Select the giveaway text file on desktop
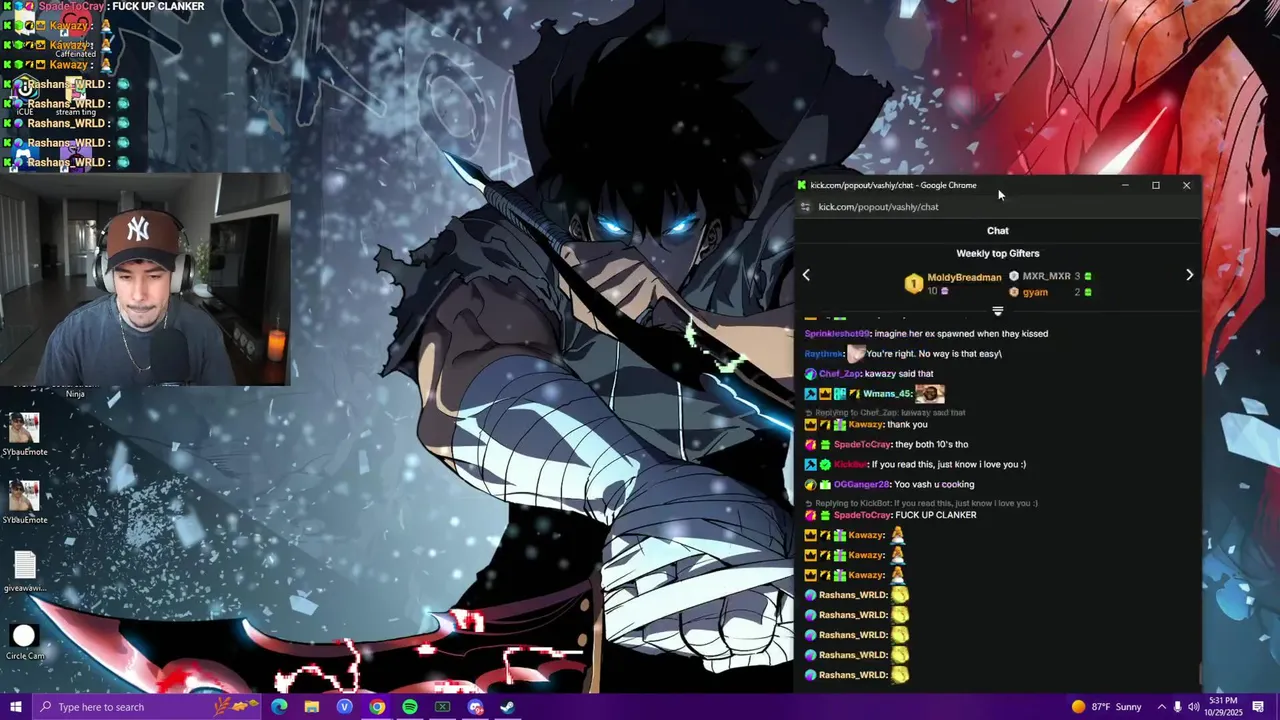Image resolution: width=1280 pixels, height=720 pixels. pos(24,573)
